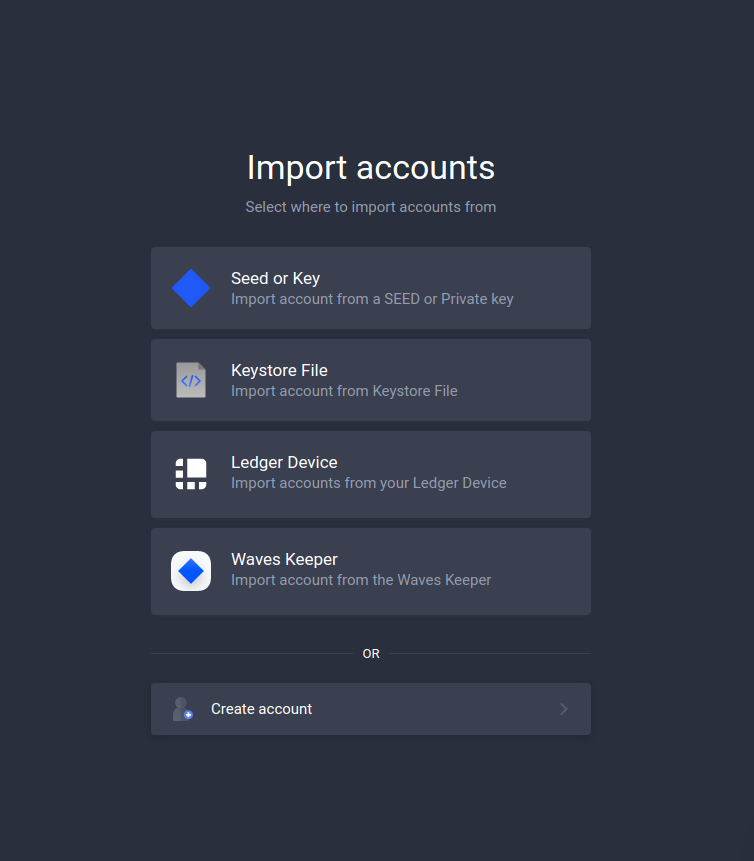The image size is (754, 861).
Task: Click the chevron arrow in Create account row
Action: point(564,709)
